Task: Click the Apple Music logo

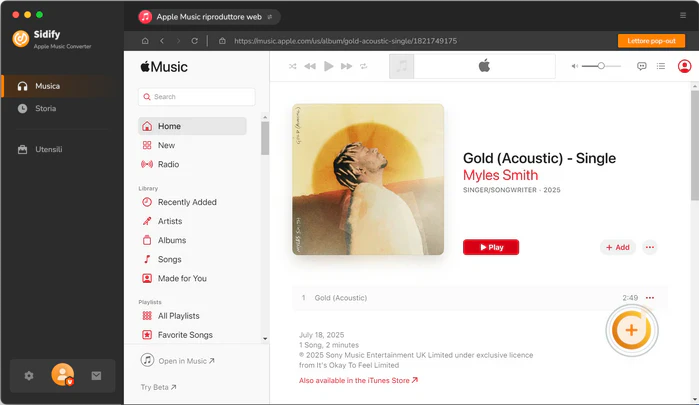Action: pyautogui.click(x=164, y=67)
